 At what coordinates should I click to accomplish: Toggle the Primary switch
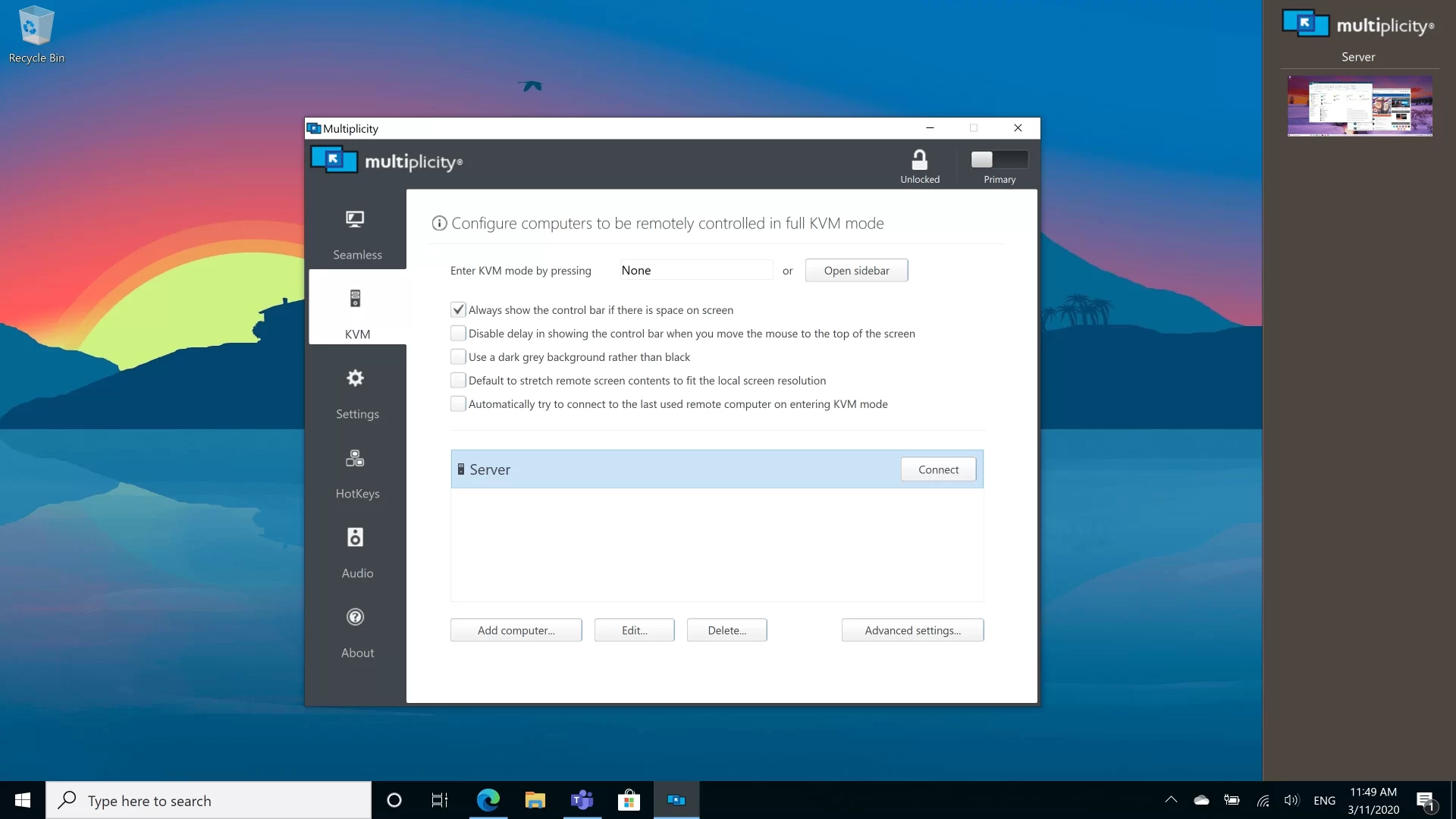click(999, 159)
